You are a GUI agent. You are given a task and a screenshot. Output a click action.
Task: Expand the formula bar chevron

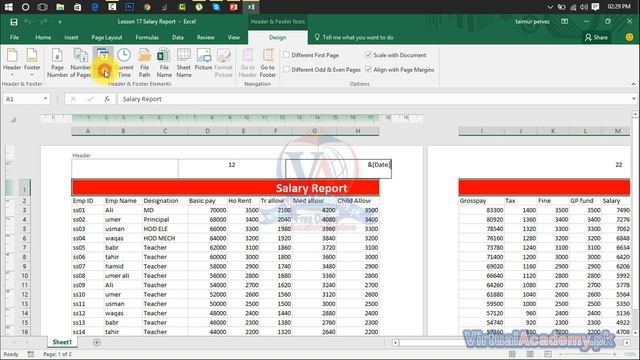[633, 99]
